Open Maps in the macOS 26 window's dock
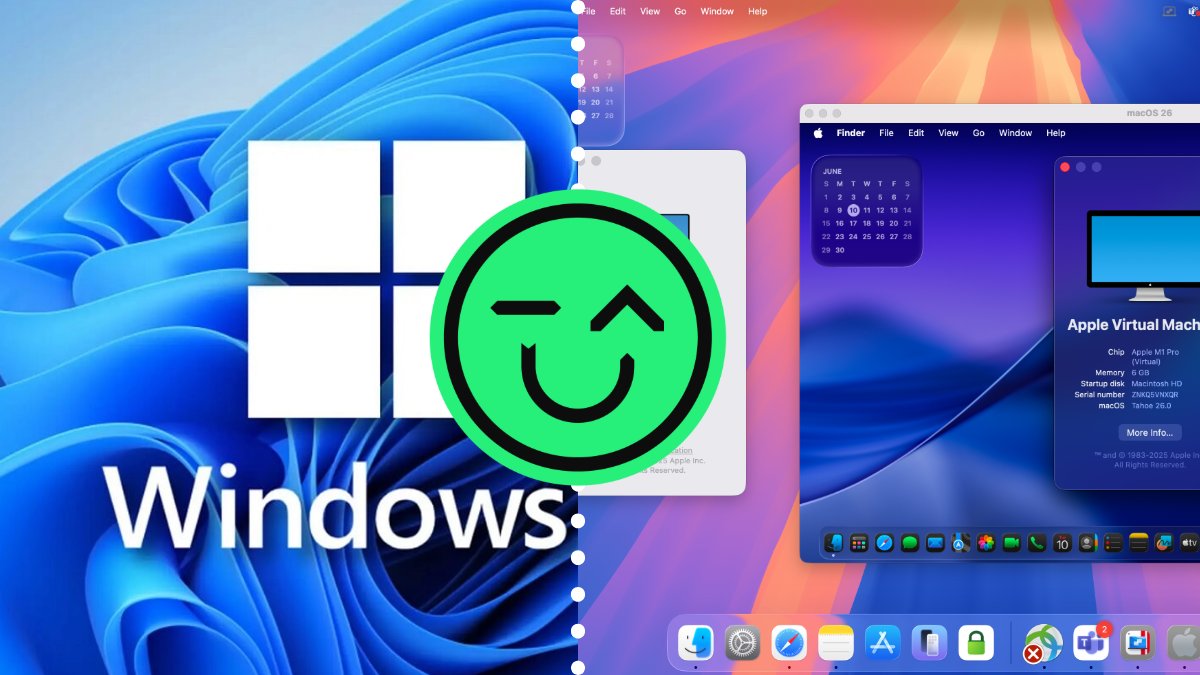This screenshot has width=1200, height=675. coord(961,543)
